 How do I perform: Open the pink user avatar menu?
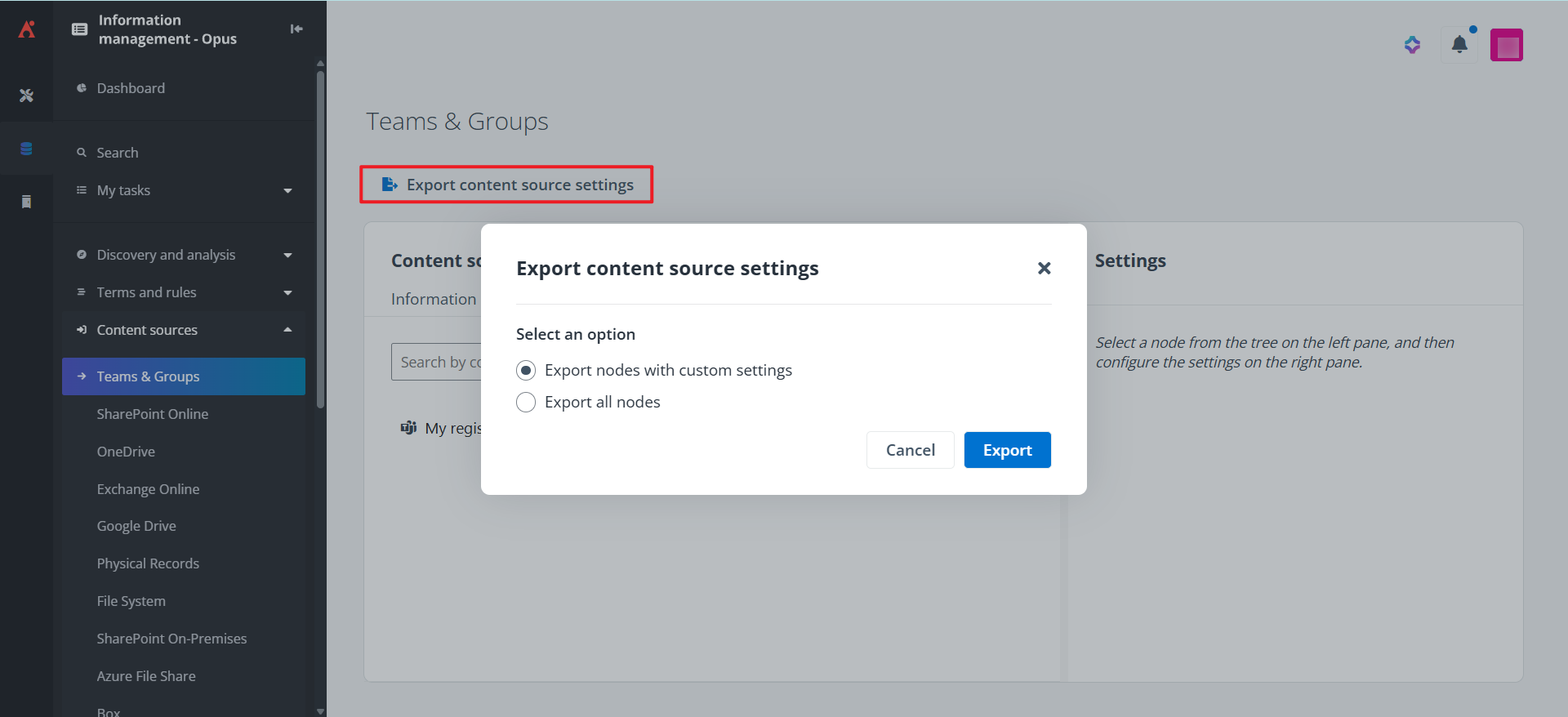click(1506, 45)
